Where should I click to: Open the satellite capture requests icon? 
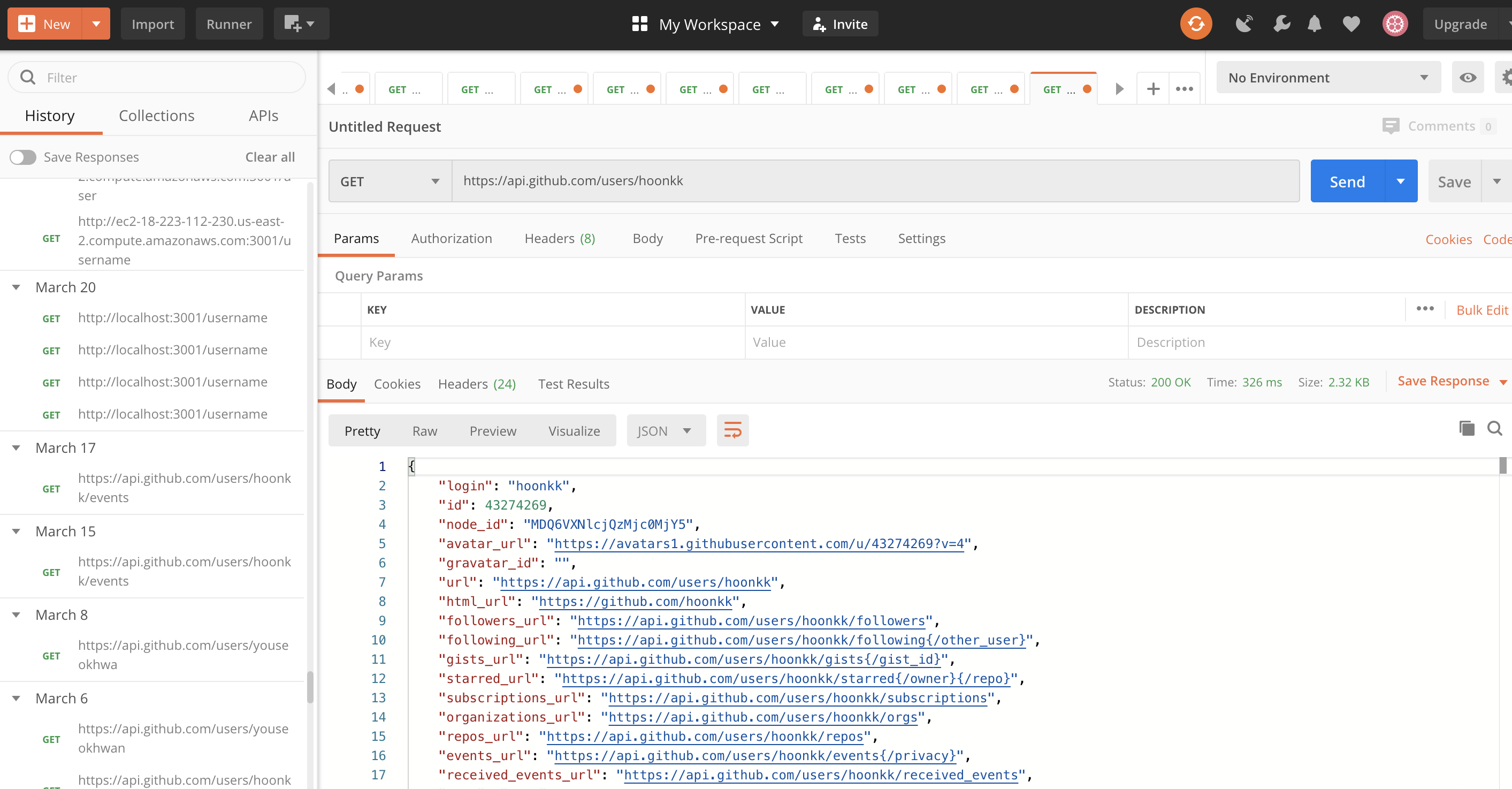coord(1244,24)
